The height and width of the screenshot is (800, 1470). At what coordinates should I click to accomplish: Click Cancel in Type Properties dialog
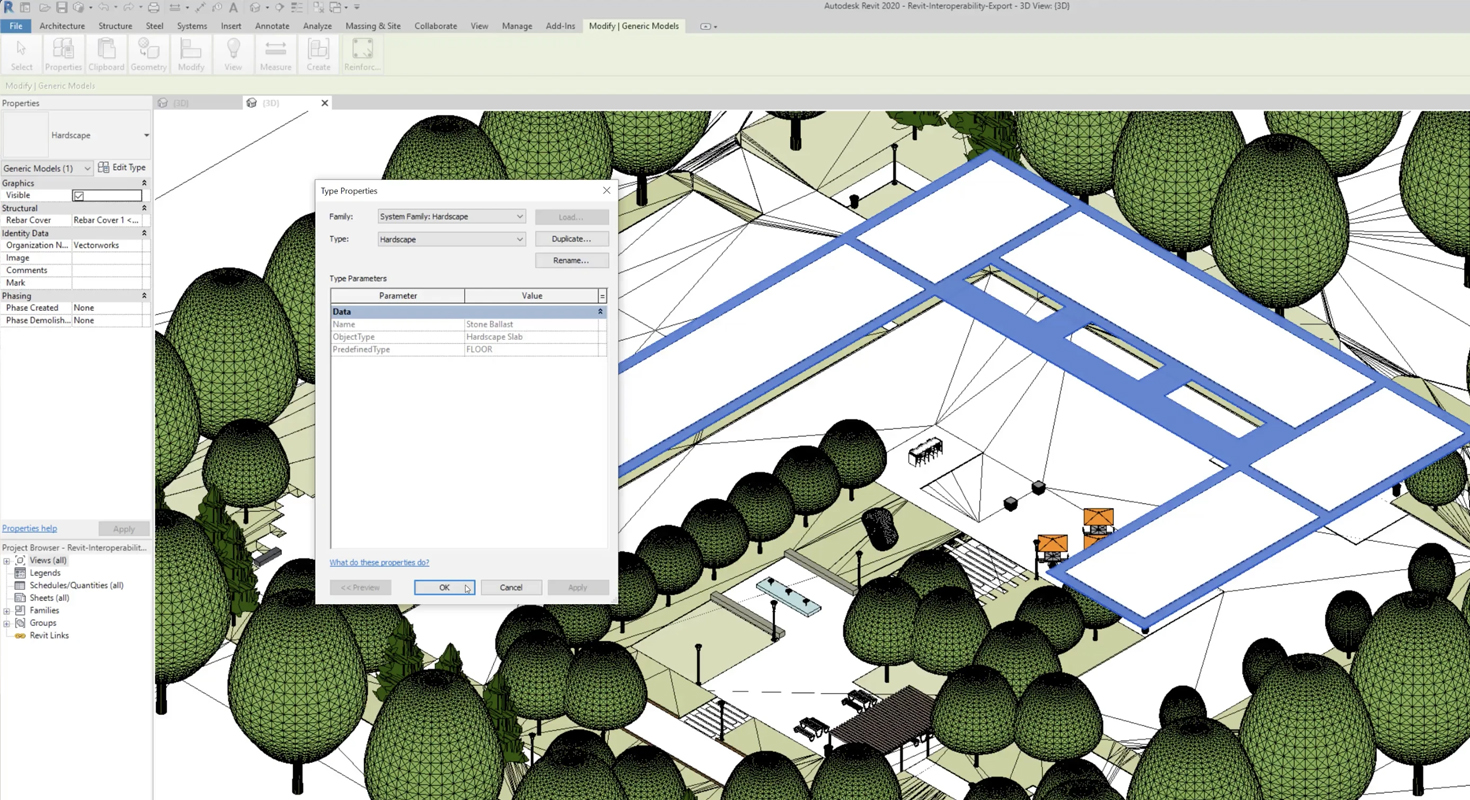[x=511, y=587]
